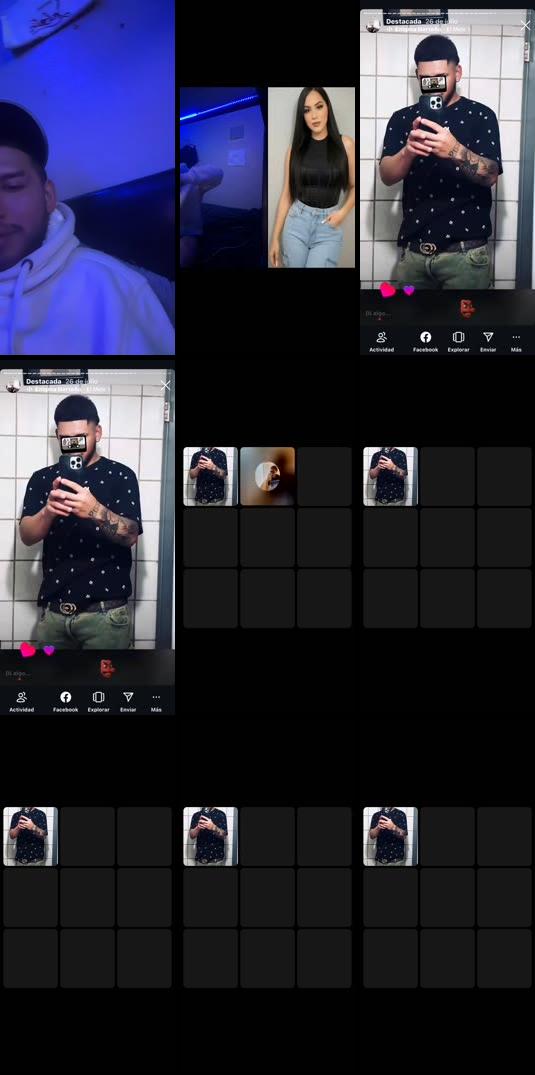Close the lower-left story with the X
The height and width of the screenshot is (1075, 535).
click(165, 385)
